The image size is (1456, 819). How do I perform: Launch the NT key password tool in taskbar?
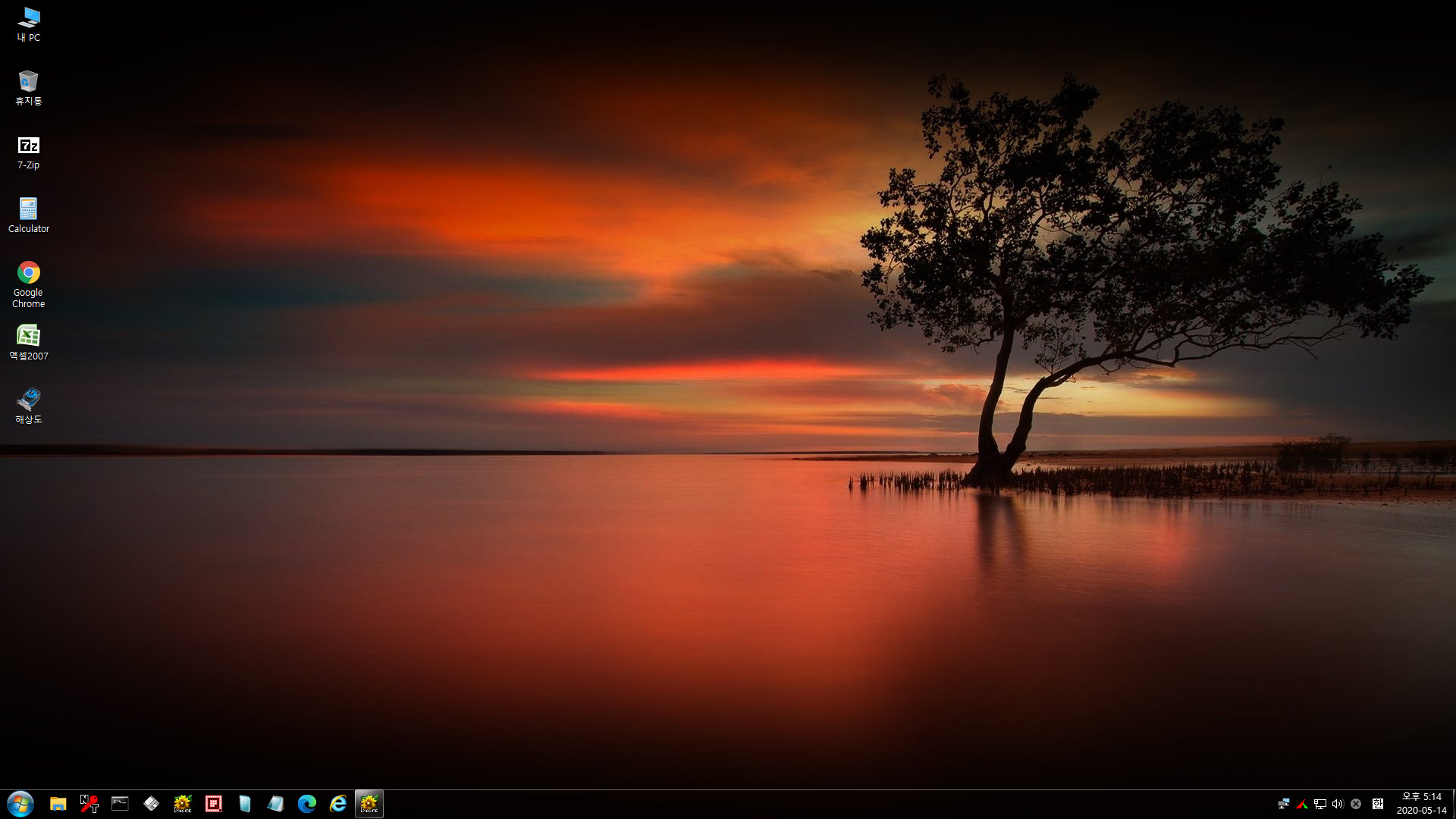(89, 804)
